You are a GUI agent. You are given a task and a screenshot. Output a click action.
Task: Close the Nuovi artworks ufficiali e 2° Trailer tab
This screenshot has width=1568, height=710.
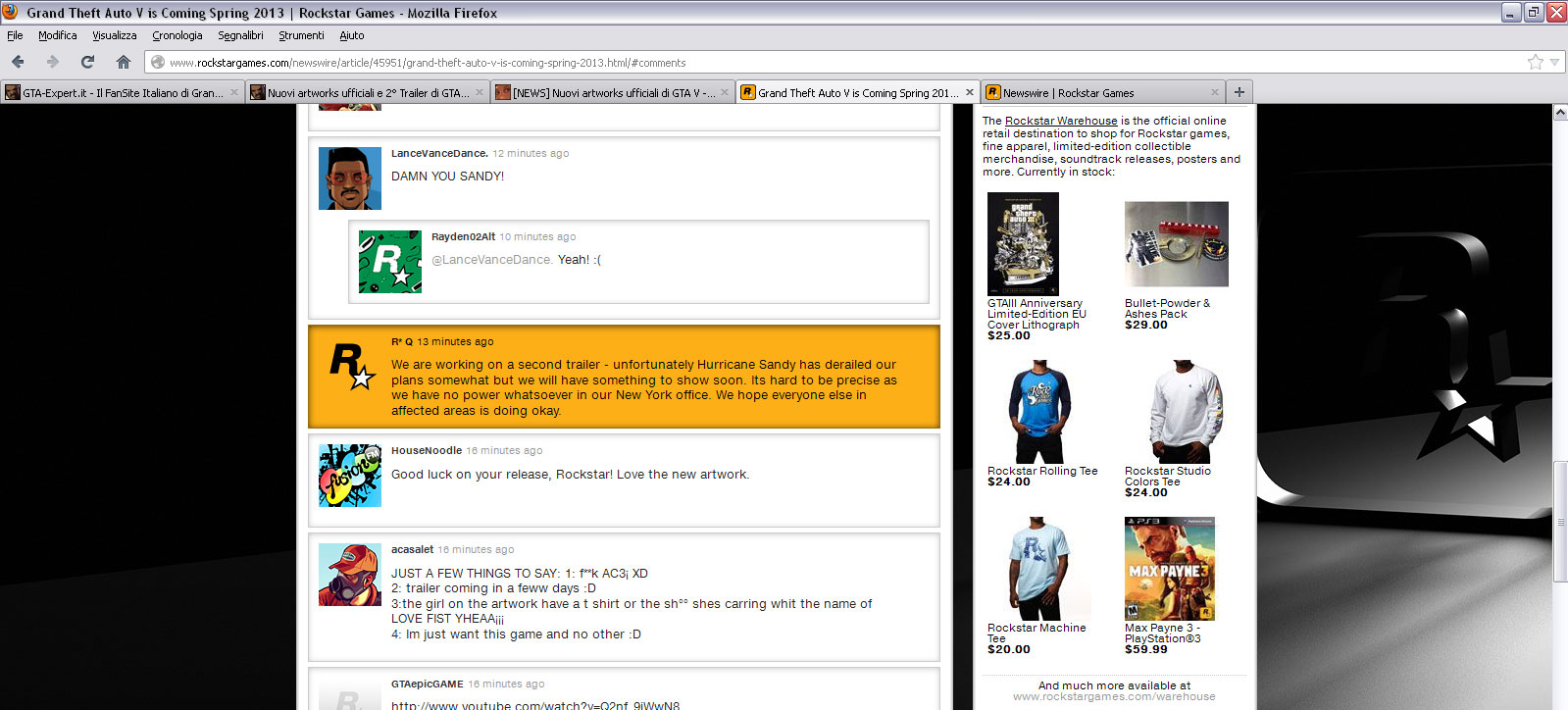pos(480,92)
